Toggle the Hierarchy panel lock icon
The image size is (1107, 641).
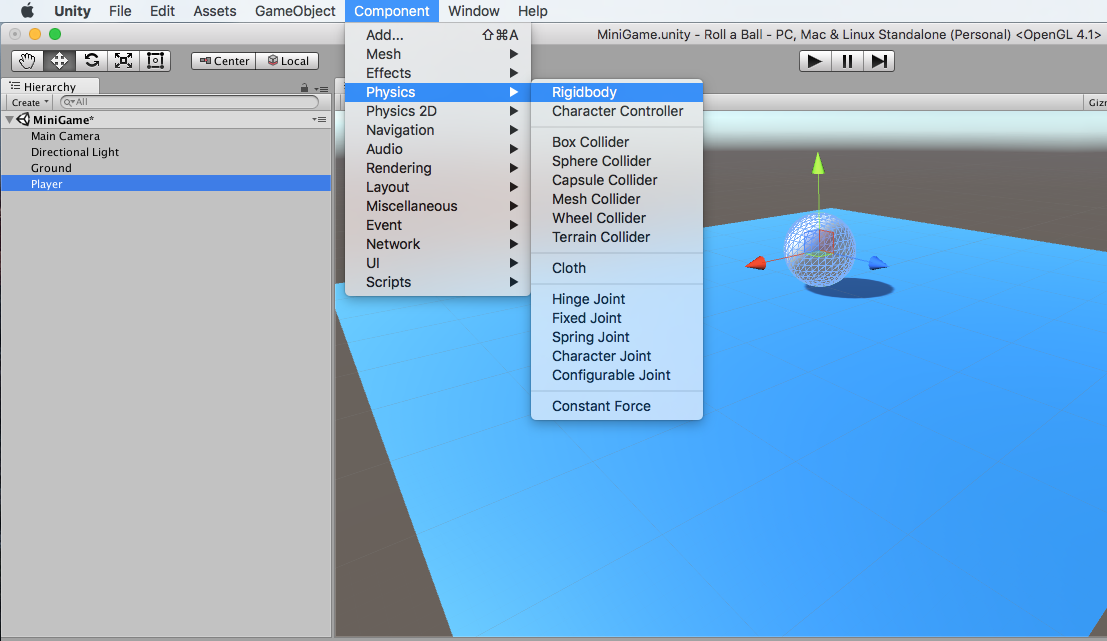(304, 88)
